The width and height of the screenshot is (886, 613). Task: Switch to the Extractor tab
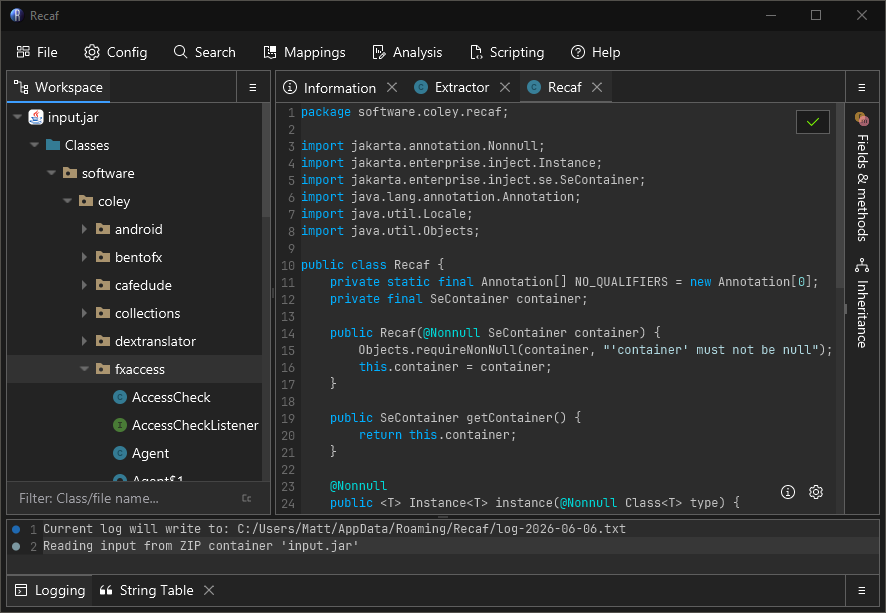click(452, 88)
